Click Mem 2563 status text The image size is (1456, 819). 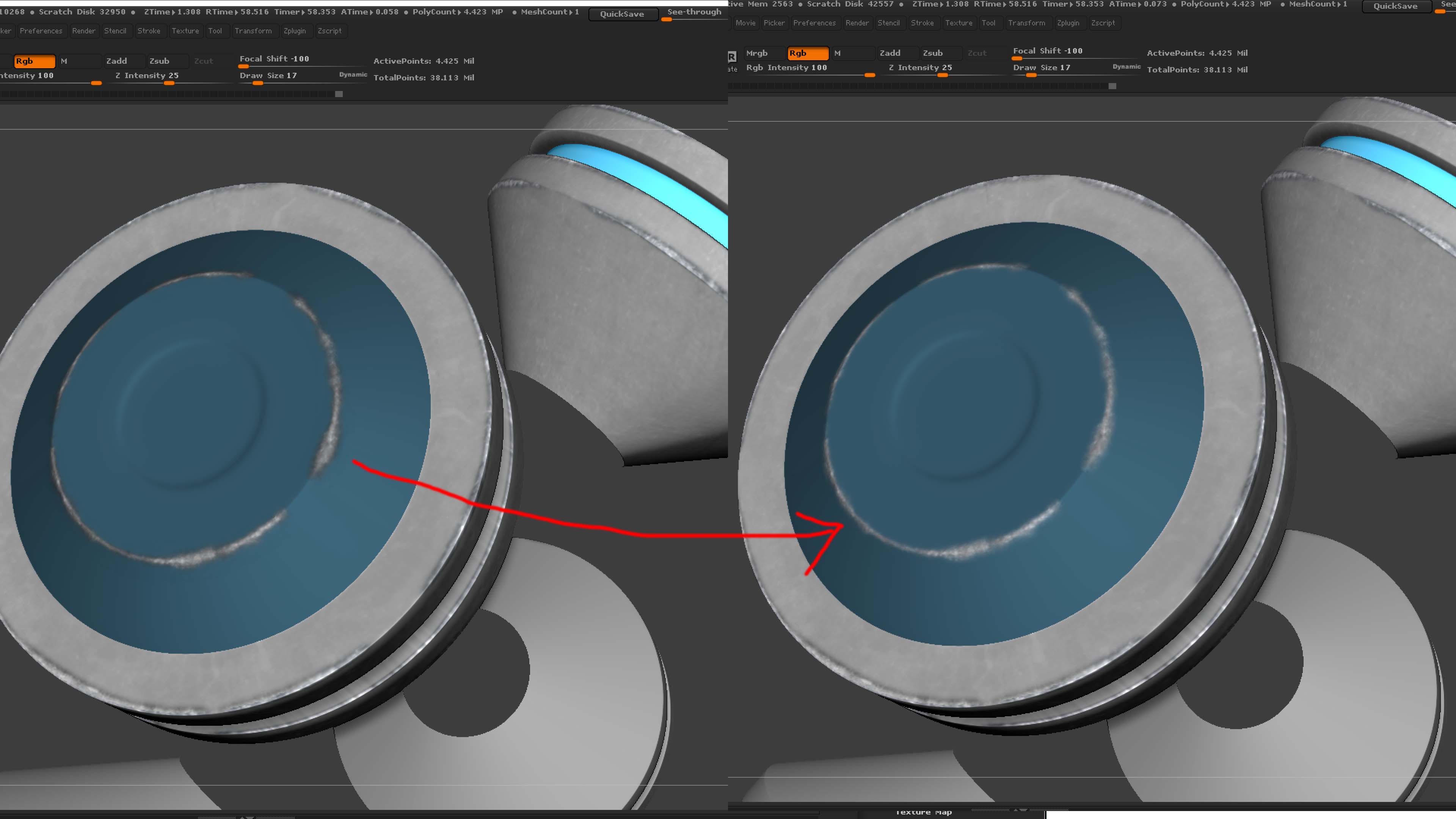click(x=770, y=4)
